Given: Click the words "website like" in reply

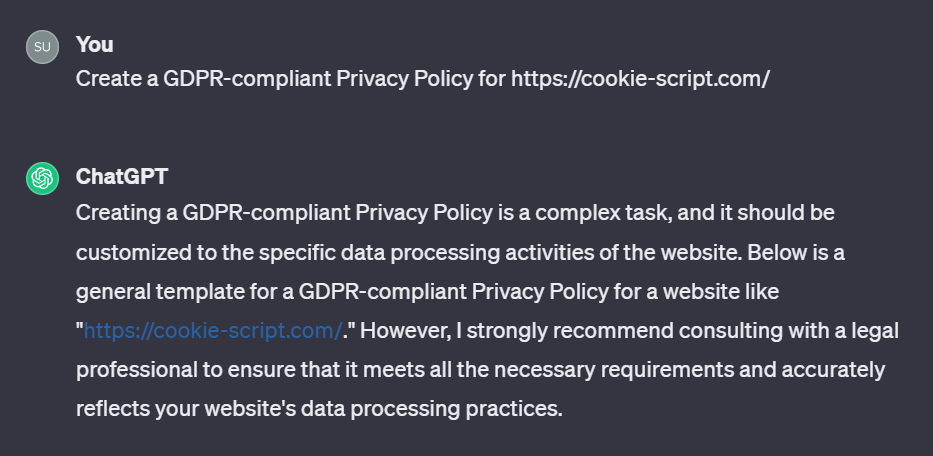Looking at the screenshot, I should [x=721, y=292].
